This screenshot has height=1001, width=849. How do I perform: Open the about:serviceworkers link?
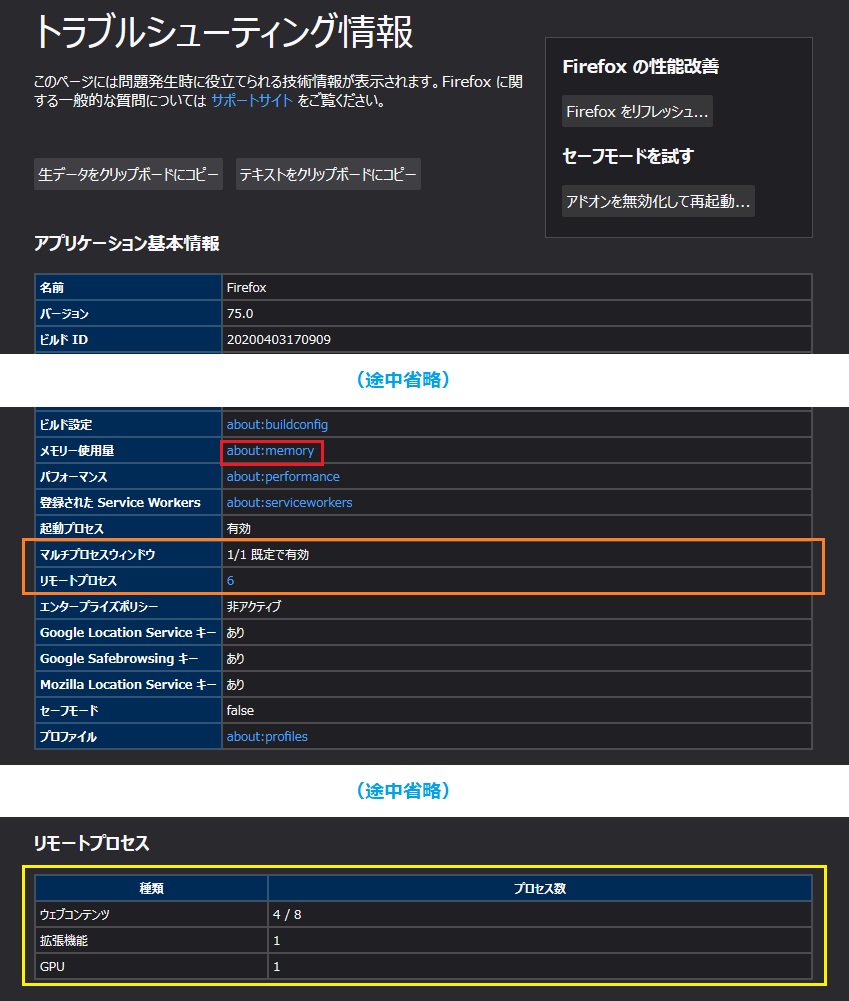pyautogui.click(x=289, y=502)
